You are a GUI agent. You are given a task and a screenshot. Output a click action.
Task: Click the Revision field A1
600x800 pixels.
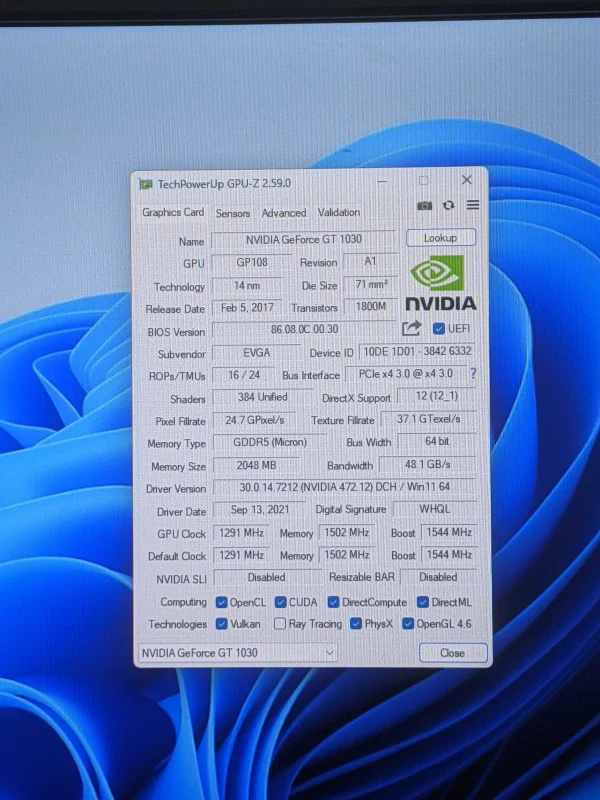tap(370, 261)
